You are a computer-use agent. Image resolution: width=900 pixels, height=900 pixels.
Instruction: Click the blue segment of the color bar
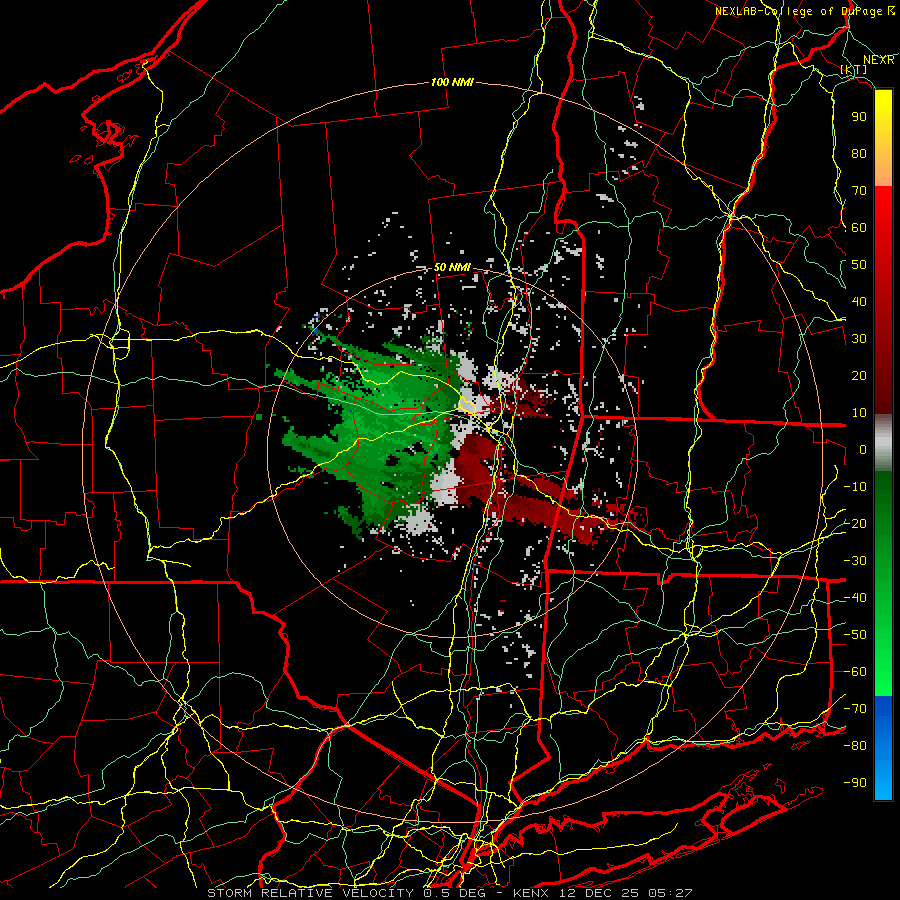coord(883,748)
